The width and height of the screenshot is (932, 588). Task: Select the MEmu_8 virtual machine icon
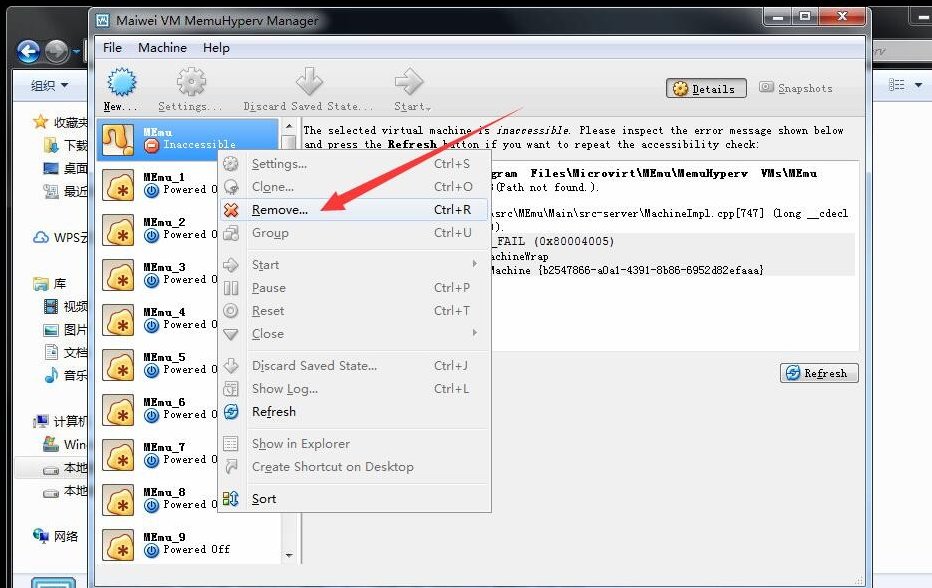[x=118, y=499]
